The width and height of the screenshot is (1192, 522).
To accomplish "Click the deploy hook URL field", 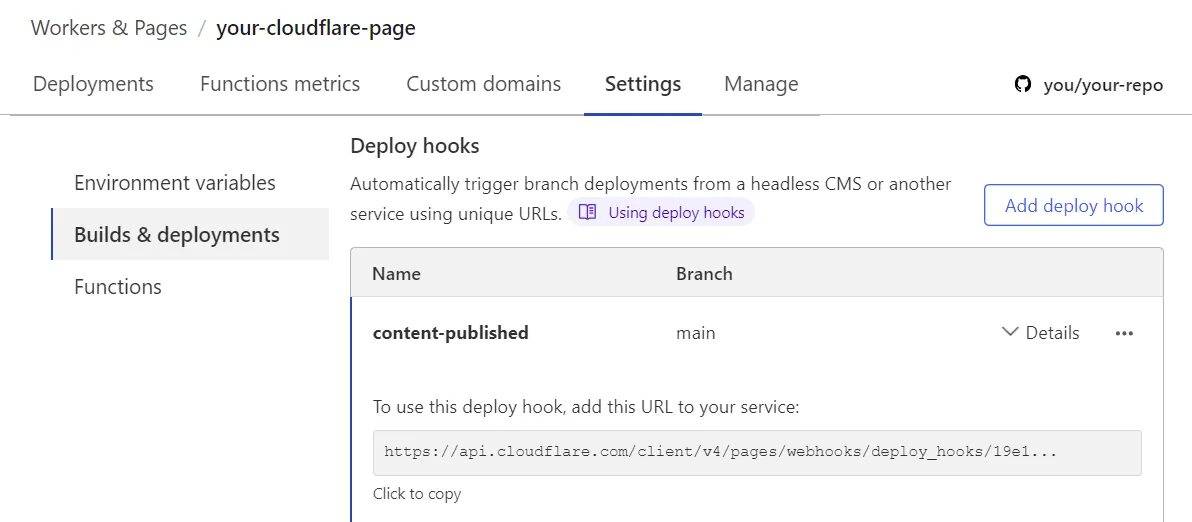I will [x=757, y=452].
